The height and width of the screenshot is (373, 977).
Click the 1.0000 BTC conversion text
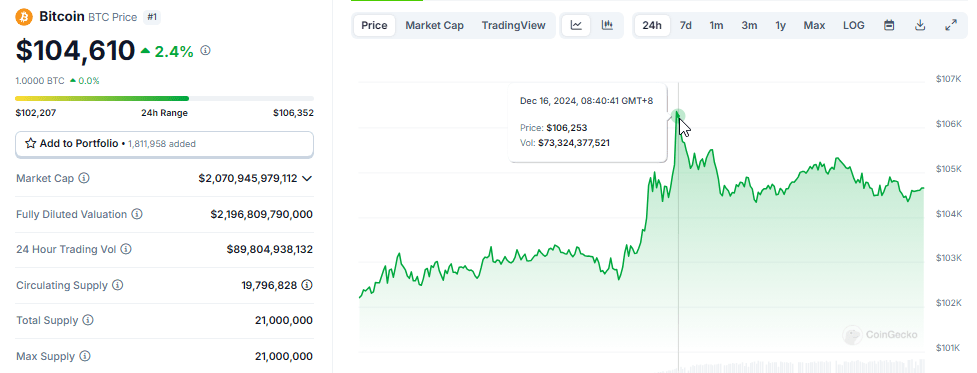40,80
